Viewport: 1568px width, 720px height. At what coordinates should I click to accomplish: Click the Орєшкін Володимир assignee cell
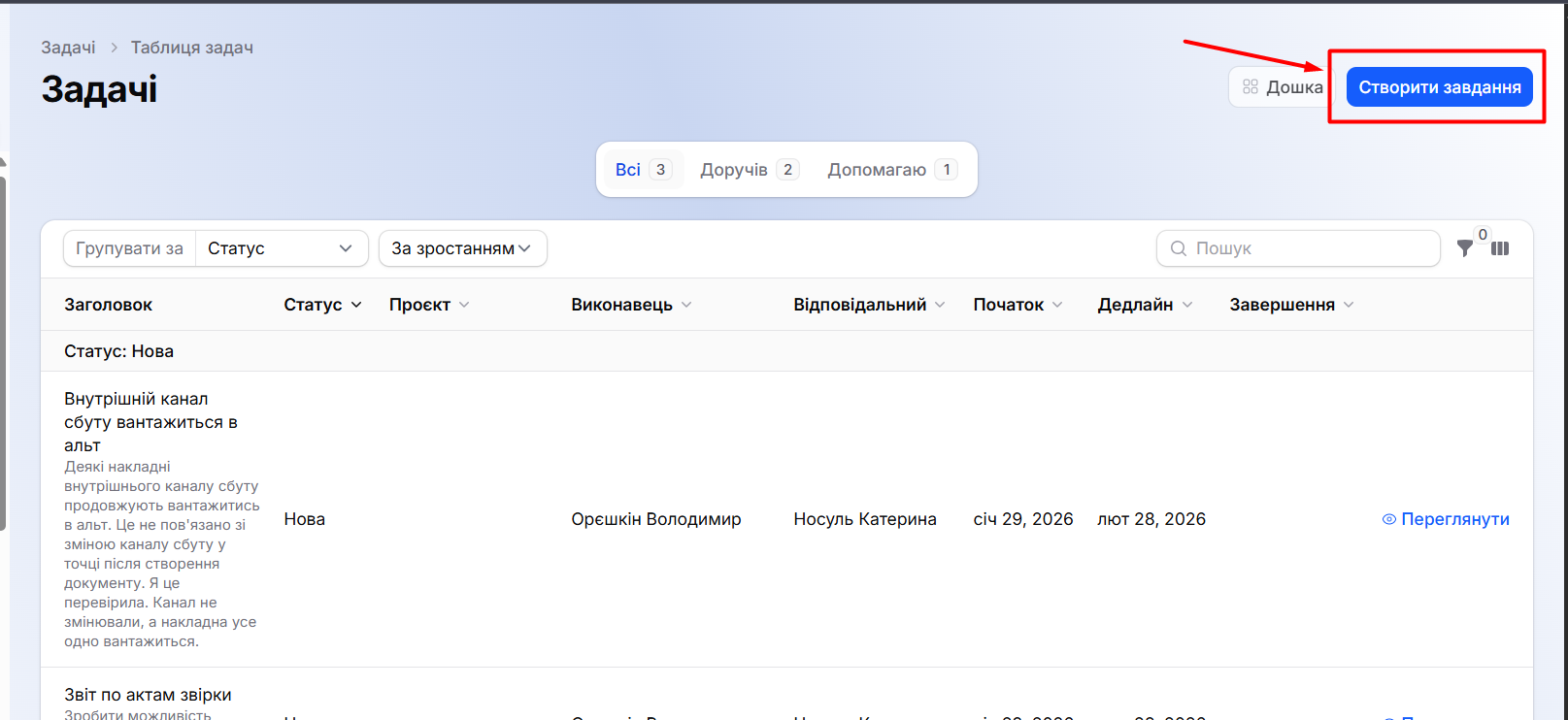pyautogui.click(x=656, y=519)
